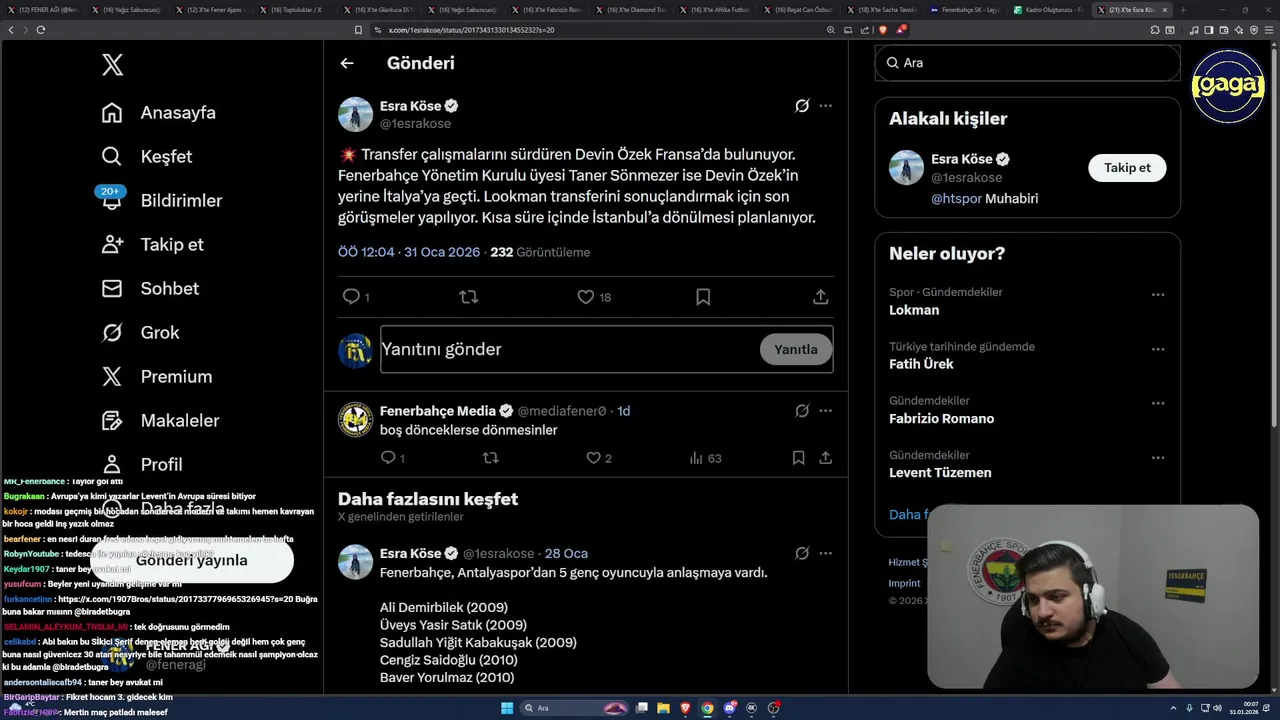
Task: Click the Yanıtla button
Action: [x=796, y=349]
